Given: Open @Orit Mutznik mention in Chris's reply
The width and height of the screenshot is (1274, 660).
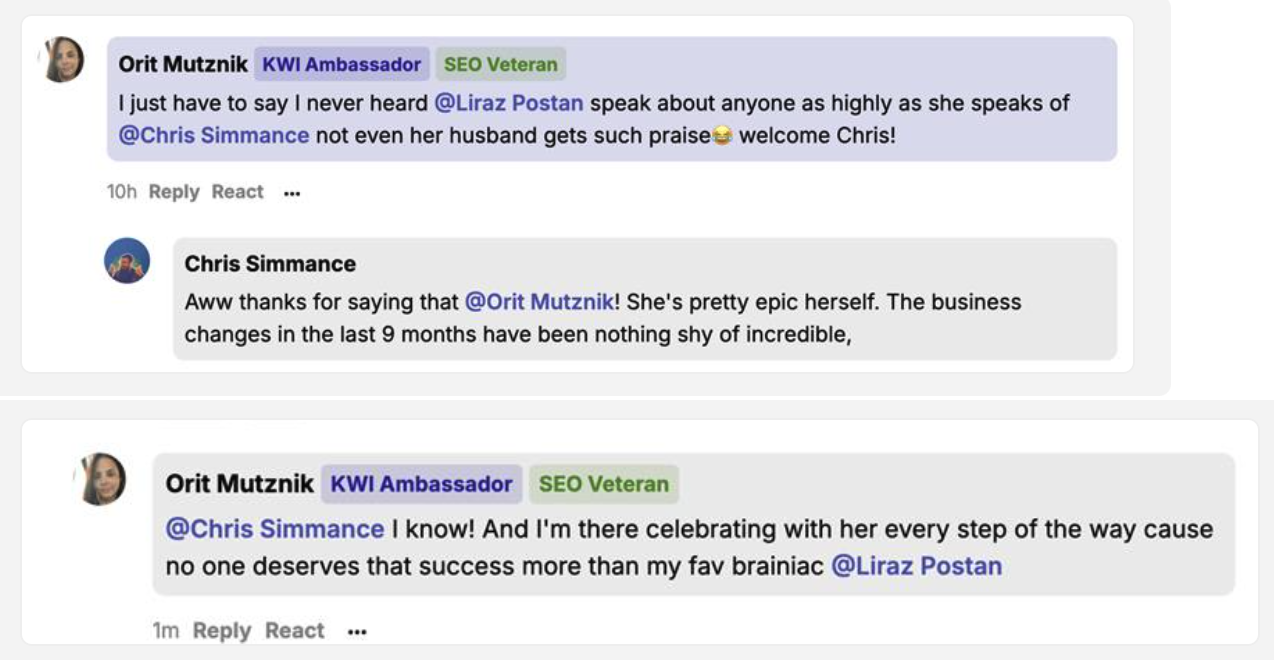Looking at the screenshot, I should point(539,302).
